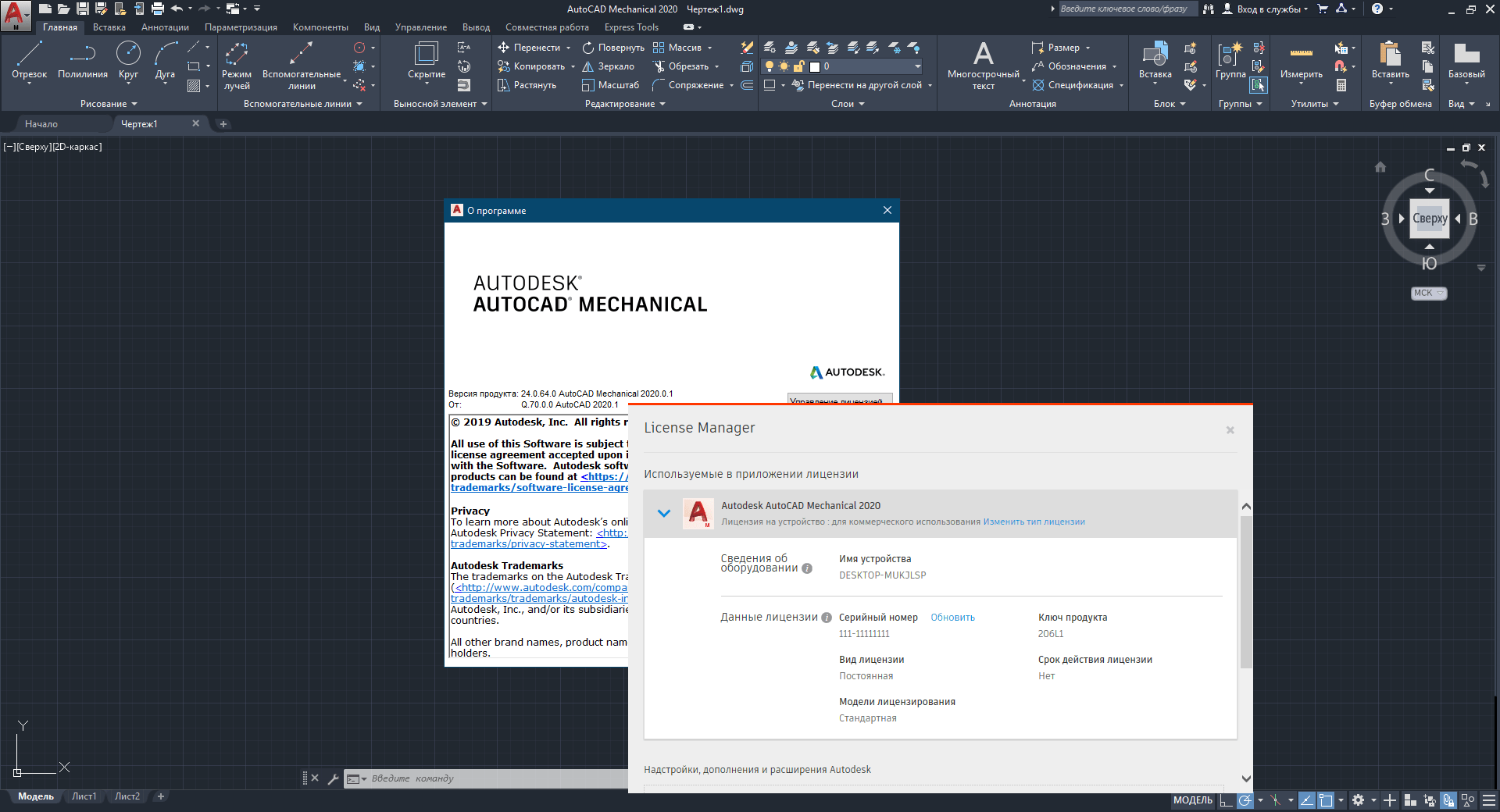
Task: Switch to the Начало document tab
Action: coord(41,124)
